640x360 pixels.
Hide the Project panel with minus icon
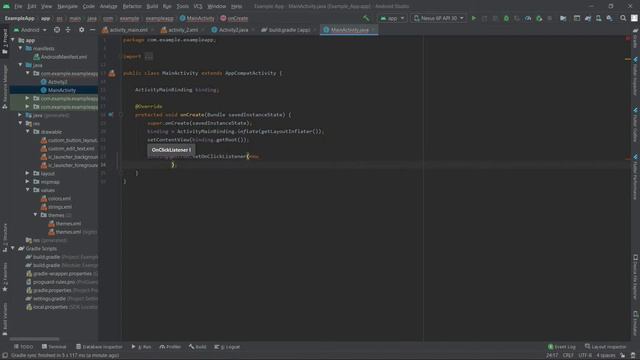(93, 30)
